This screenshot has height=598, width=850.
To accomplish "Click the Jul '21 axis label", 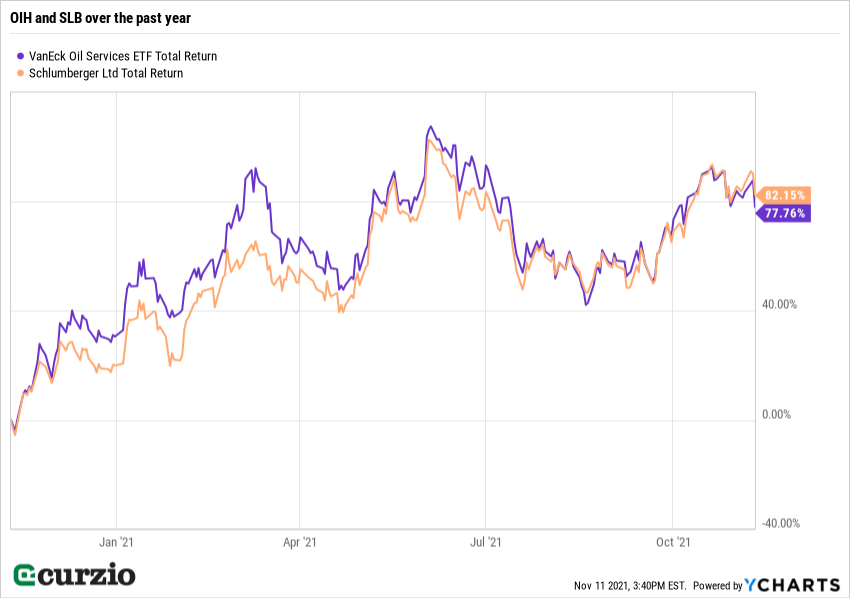I will click(x=485, y=542).
